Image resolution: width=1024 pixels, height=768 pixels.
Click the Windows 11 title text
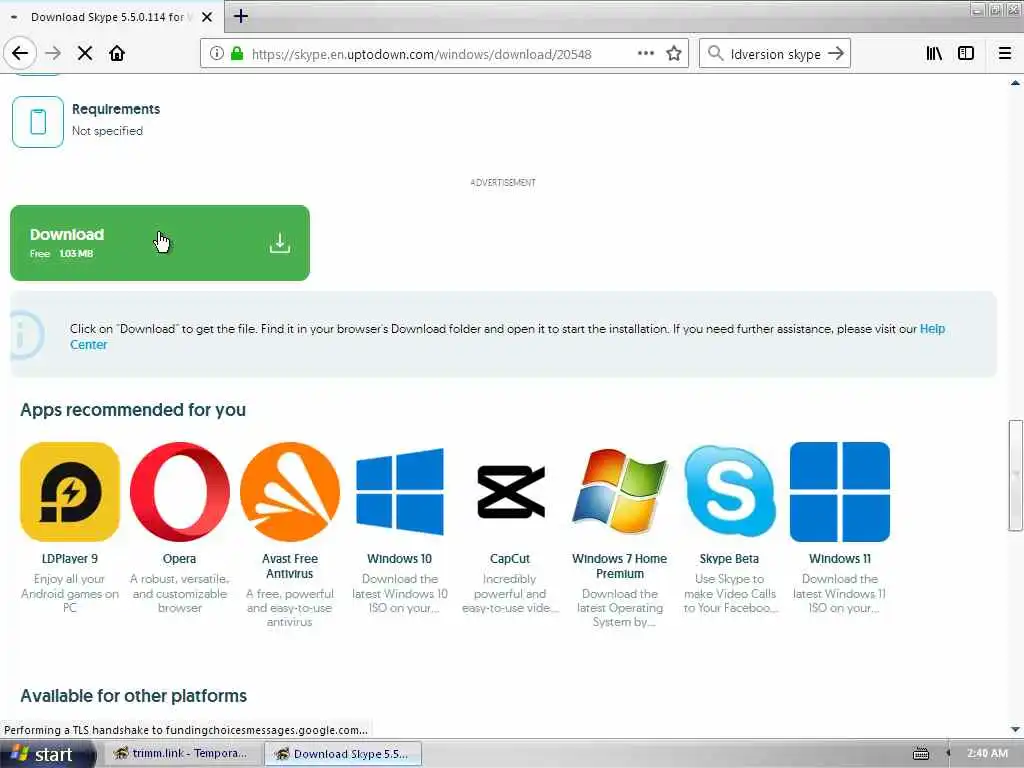840,559
